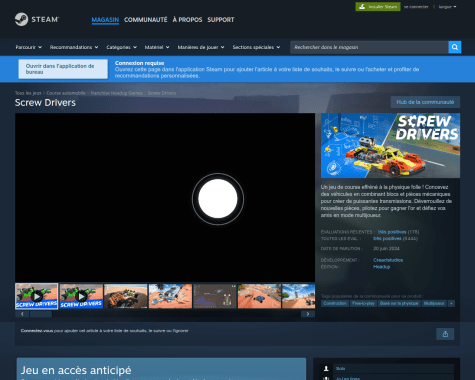Click the Steam logo icon
This screenshot has width=475, height=380.
[21, 19]
